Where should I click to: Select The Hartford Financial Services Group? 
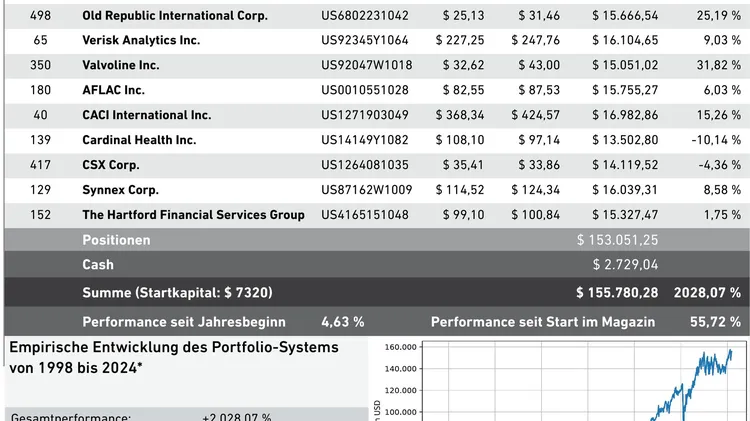[x=193, y=215]
